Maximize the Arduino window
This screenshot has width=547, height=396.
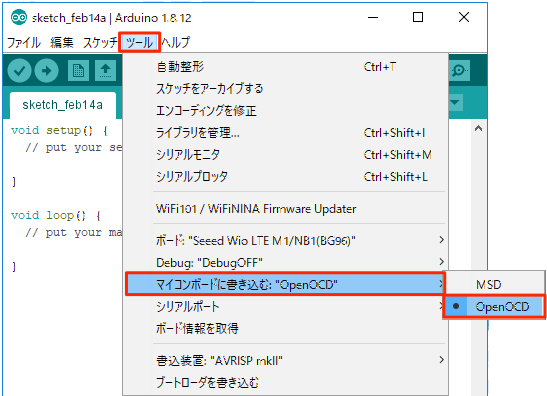418,17
